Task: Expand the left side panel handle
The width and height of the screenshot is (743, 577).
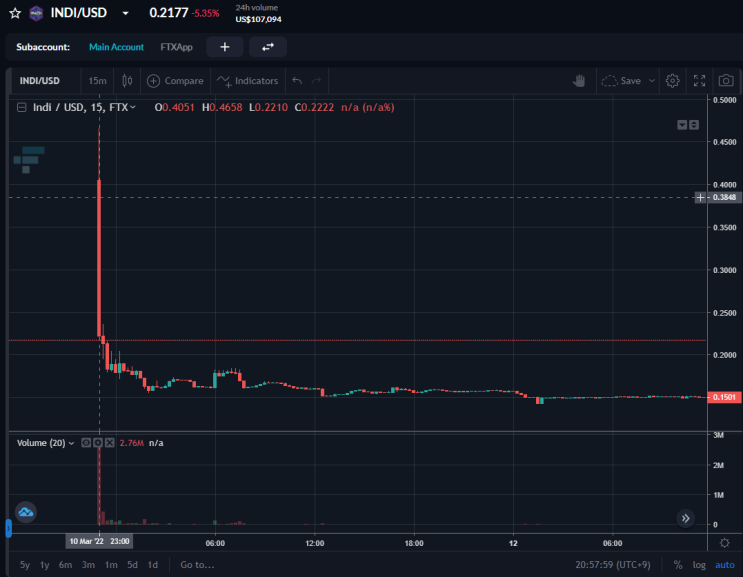Action: pos(8,528)
